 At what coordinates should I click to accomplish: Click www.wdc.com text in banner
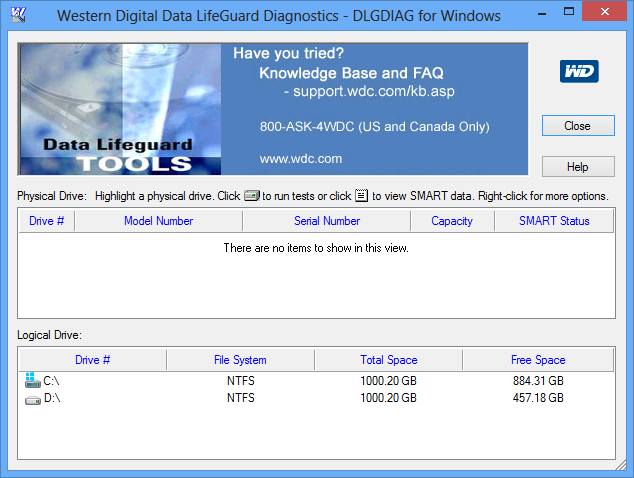[x=301, y=159]
